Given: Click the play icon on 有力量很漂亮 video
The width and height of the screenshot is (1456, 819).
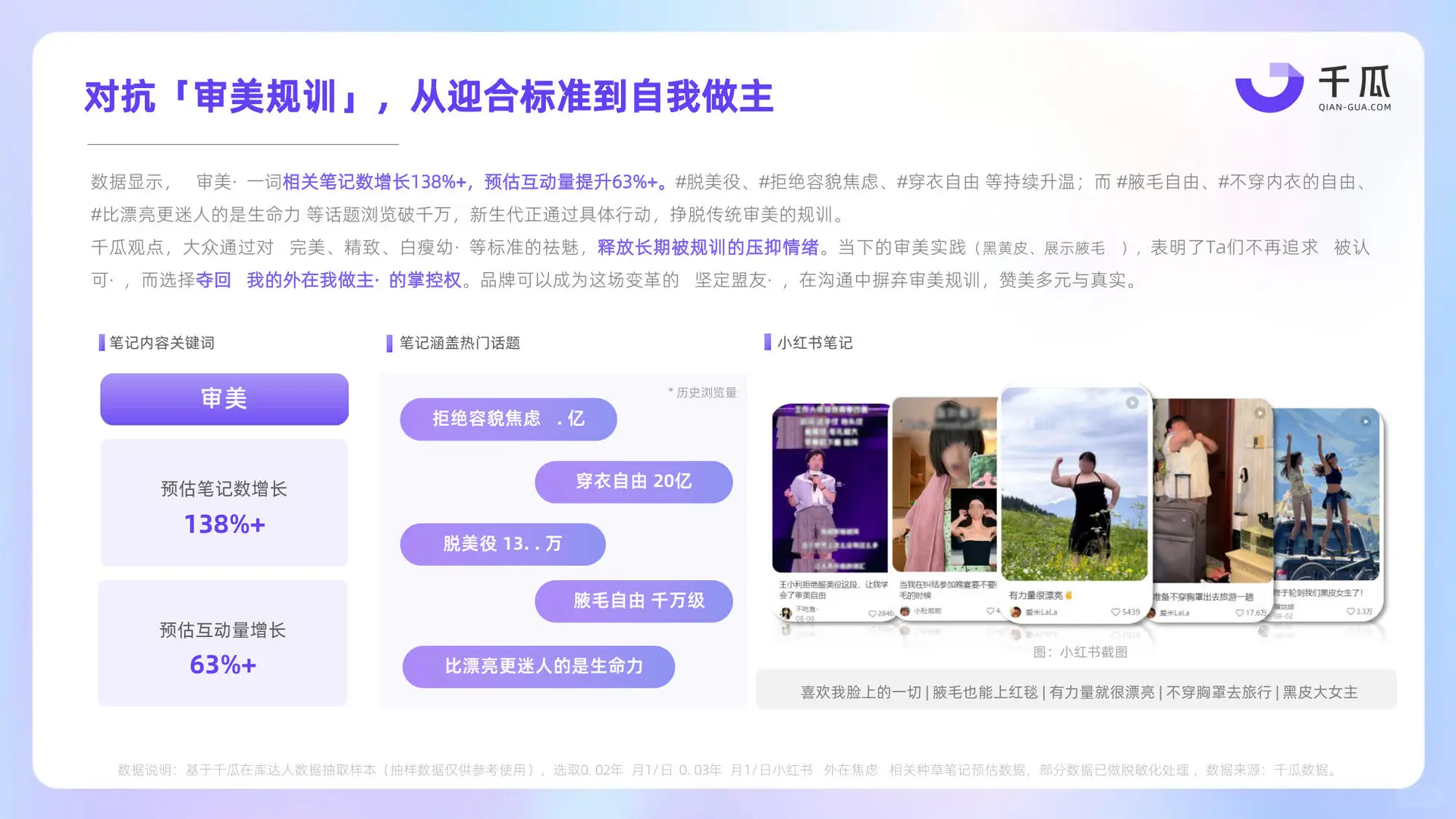Looking at the screenshot, I should (x=1131, y=402).
